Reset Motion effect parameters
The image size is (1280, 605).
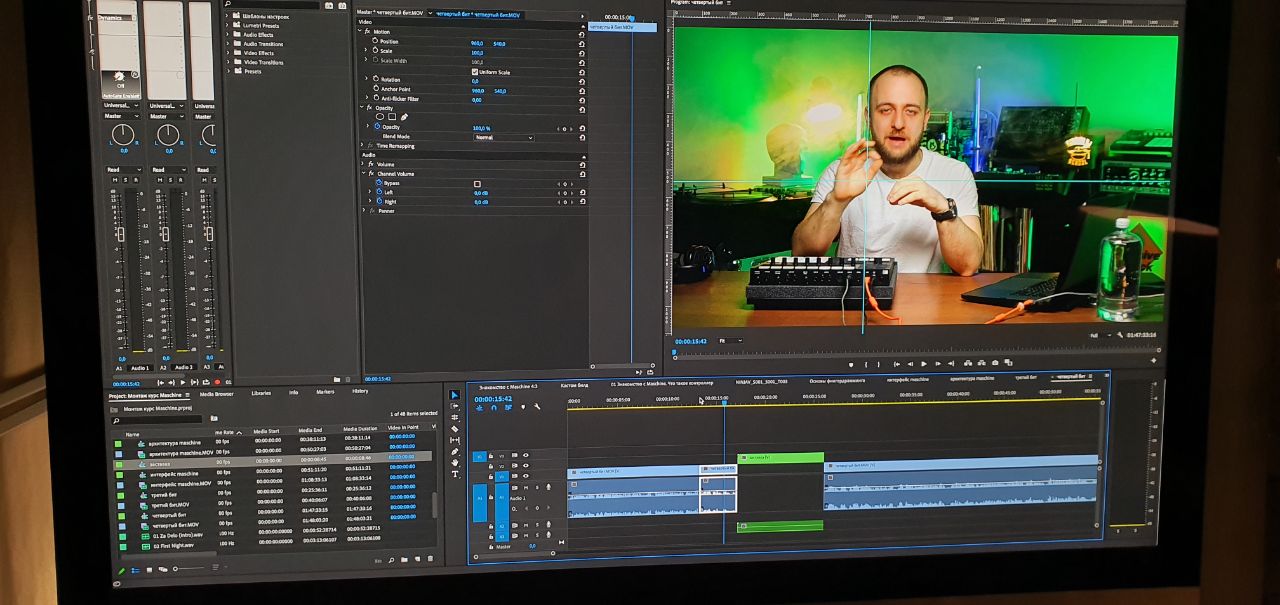pyautogui.click(x=582, y=33)
